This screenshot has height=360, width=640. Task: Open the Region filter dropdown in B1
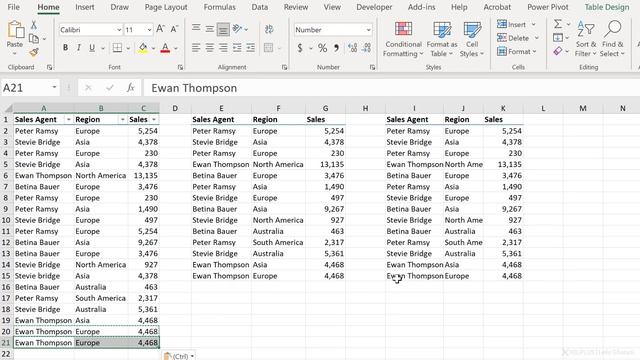click(x=122, y=119)
